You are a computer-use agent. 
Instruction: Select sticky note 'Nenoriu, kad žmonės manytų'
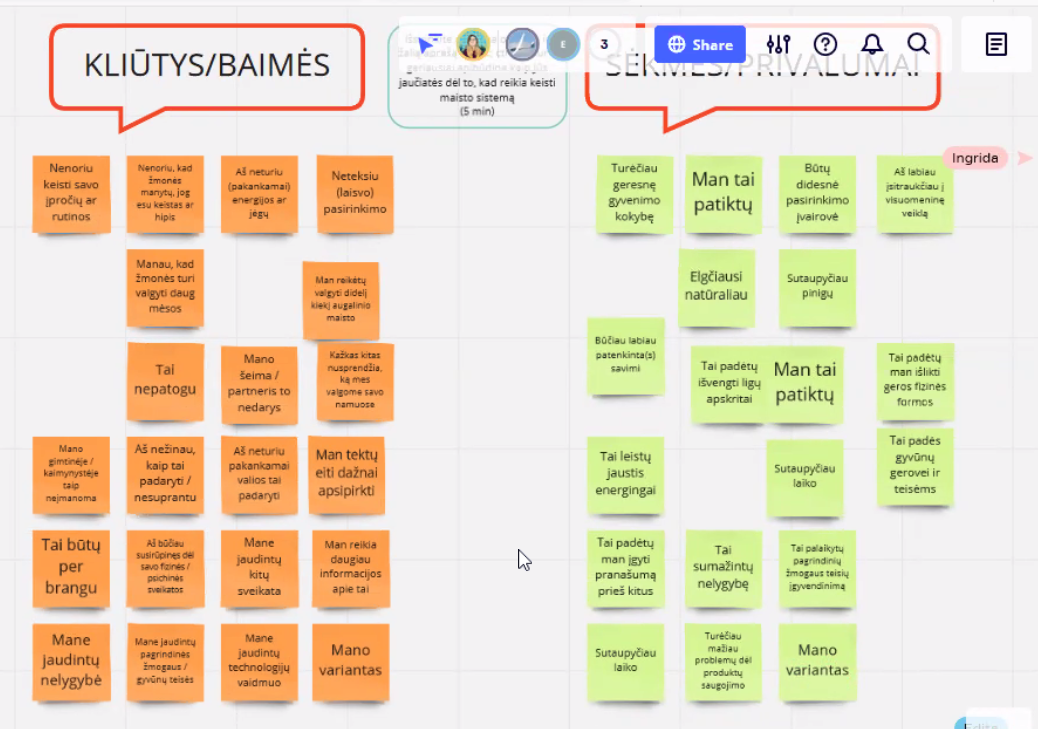(165, 193)
